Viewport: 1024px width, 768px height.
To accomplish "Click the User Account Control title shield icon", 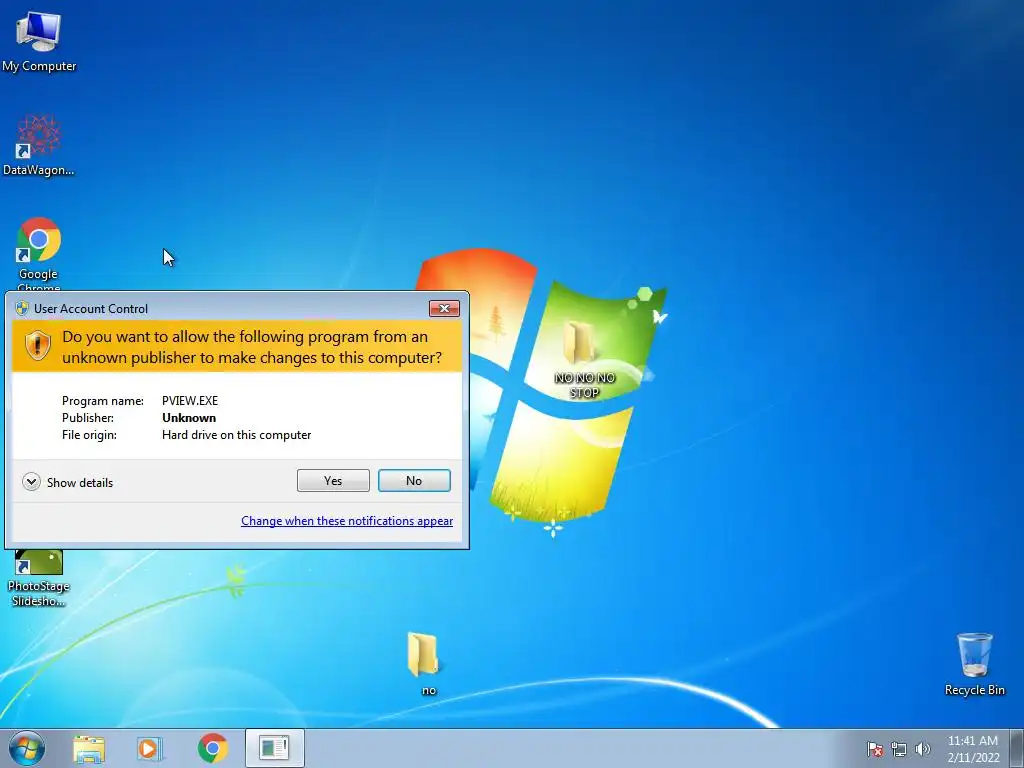I will 22,308.
